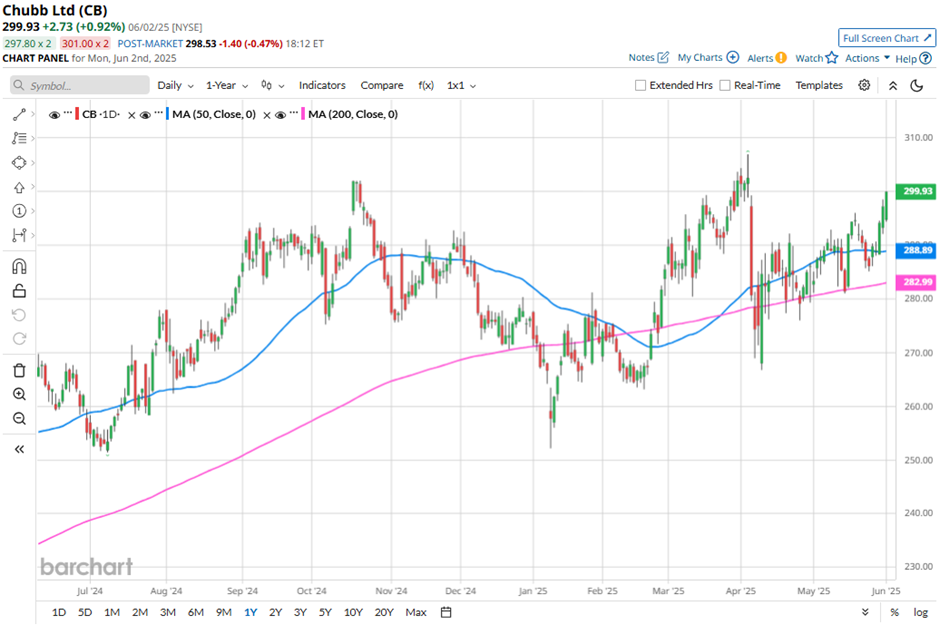940x625 pixels.
Task: Click the undo arrow icon
Action: tap(19, 315)
